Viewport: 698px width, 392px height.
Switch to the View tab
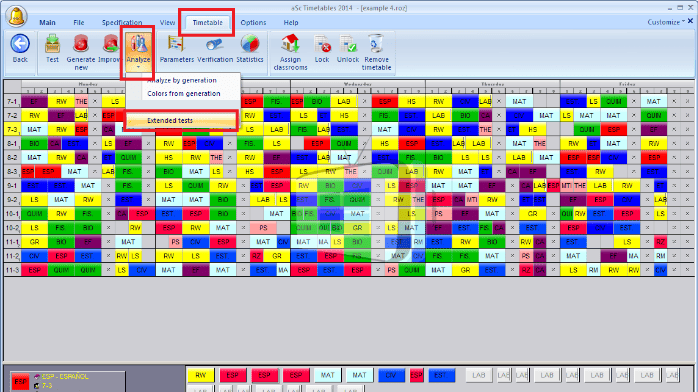167,22
